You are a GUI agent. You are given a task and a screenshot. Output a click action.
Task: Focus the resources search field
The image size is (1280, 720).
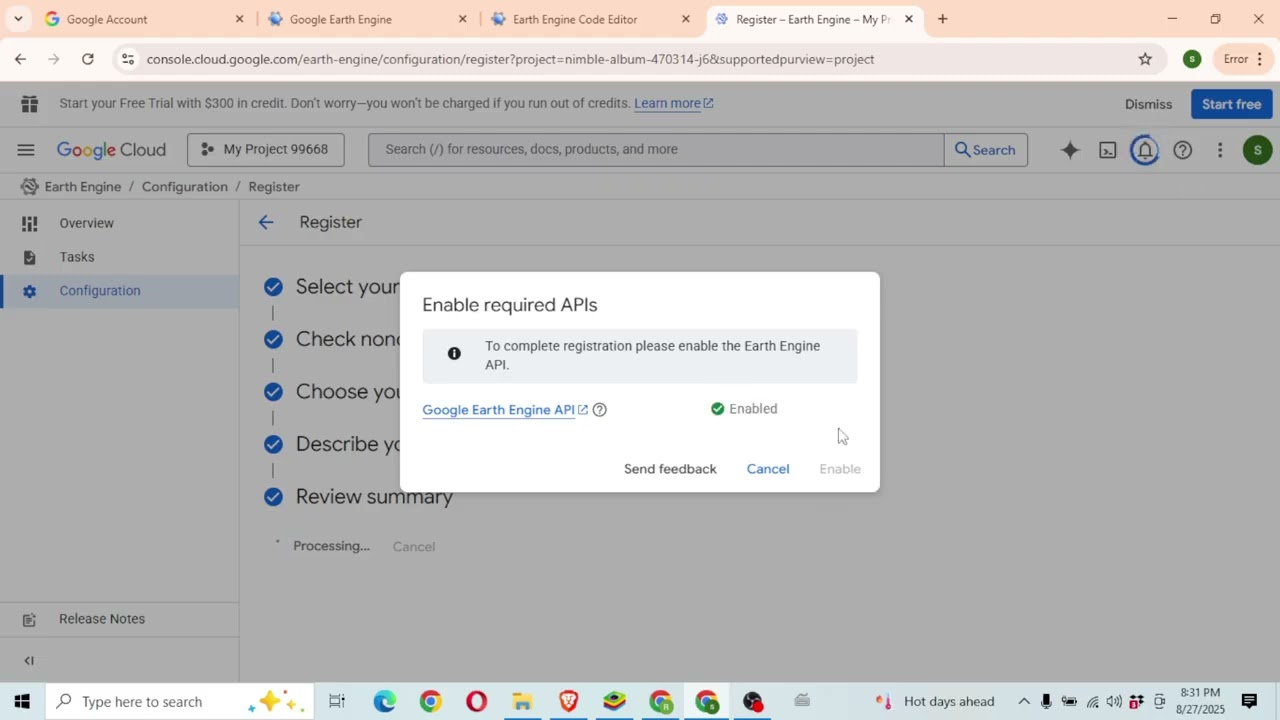tap(656, 150)
